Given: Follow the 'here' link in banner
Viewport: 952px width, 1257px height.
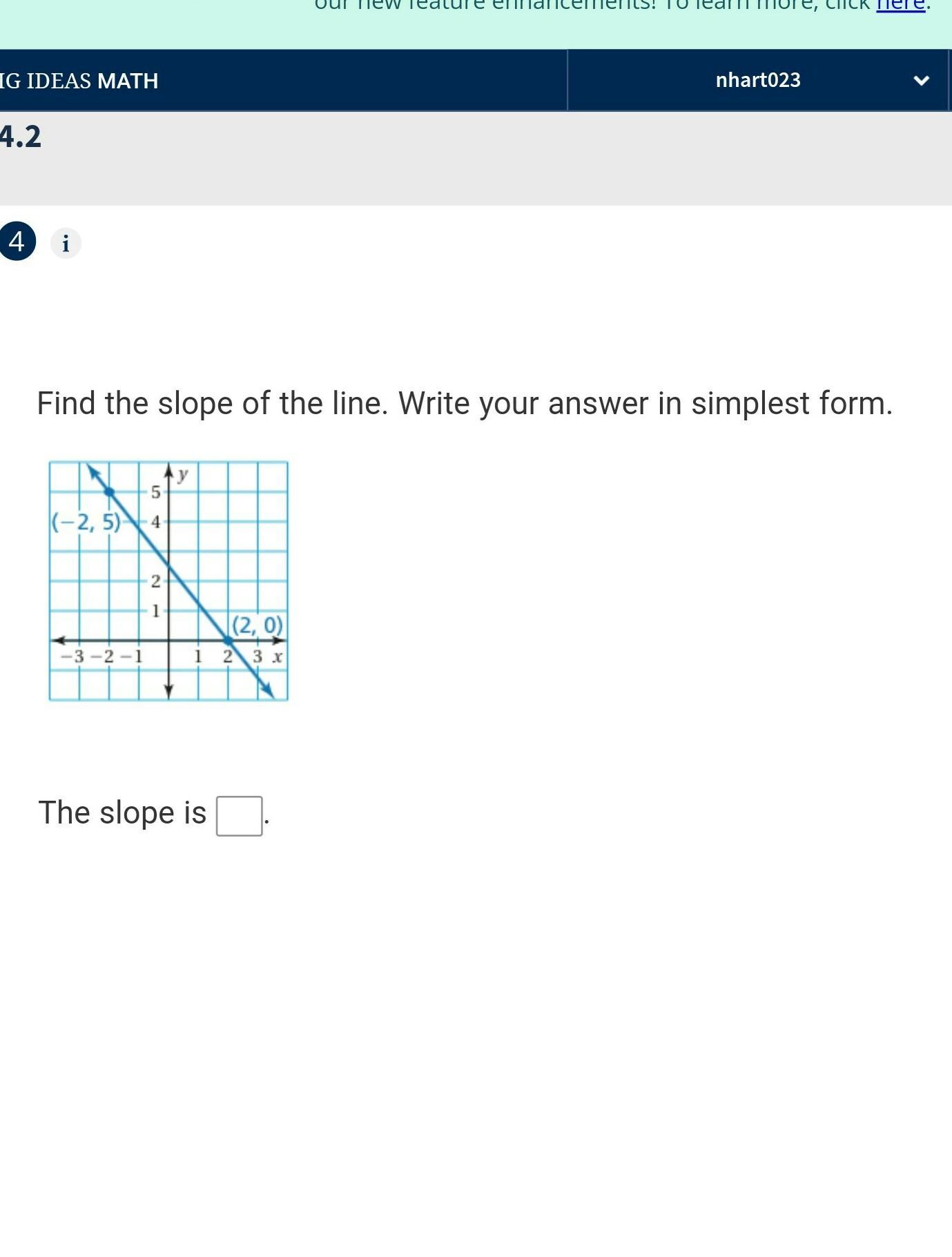Looking at the screenshot, I should coord(900,6).
